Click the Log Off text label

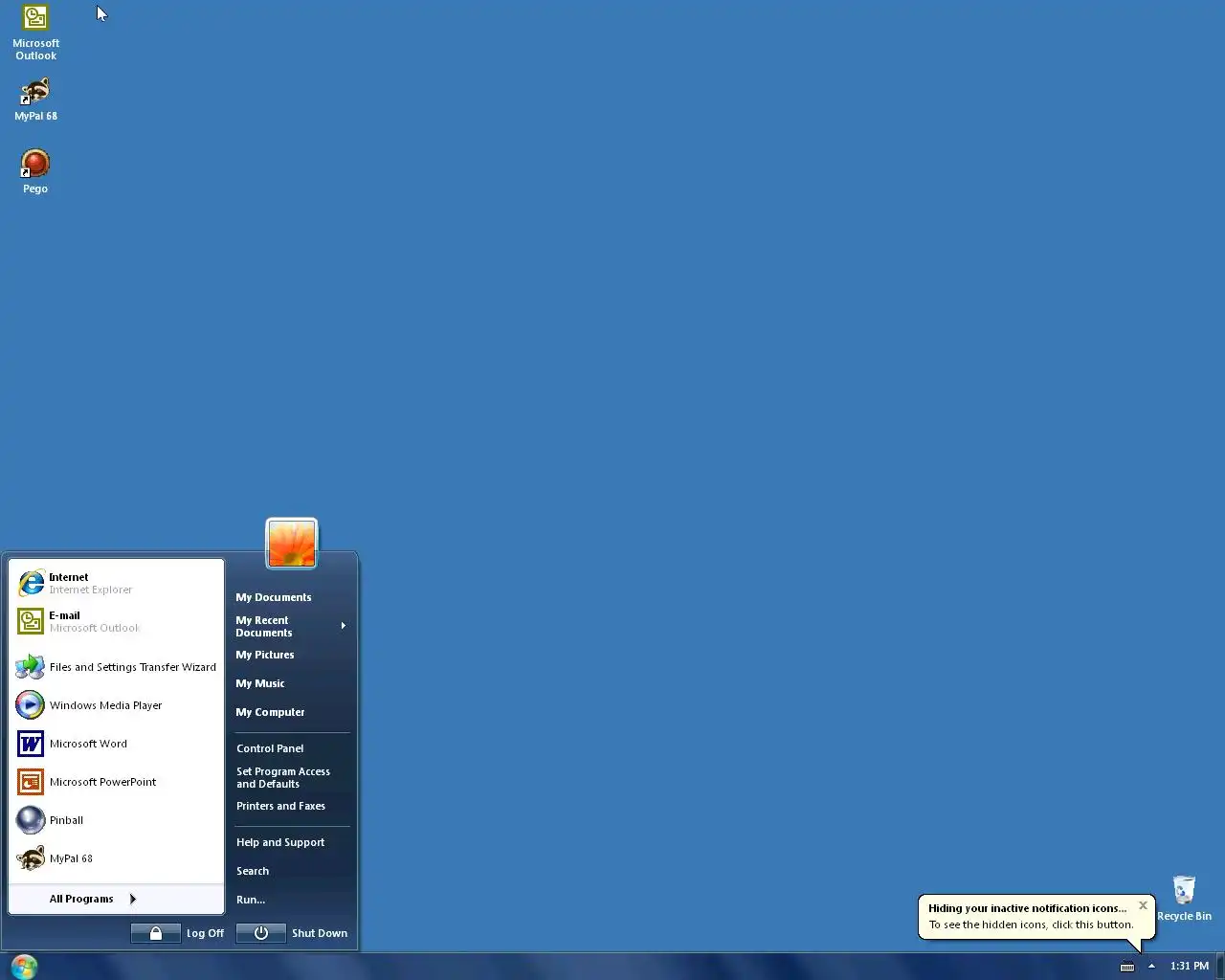point(205,933)
